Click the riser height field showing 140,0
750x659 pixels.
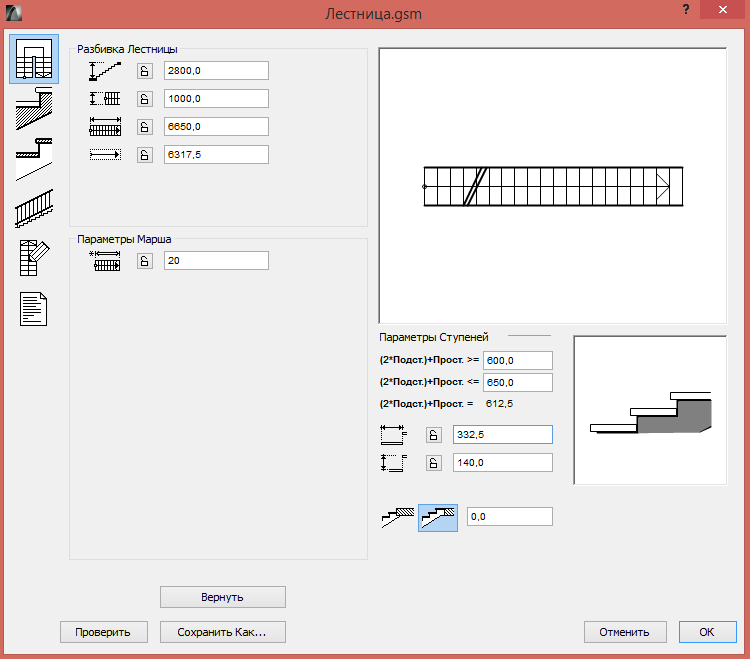point(503,463)
